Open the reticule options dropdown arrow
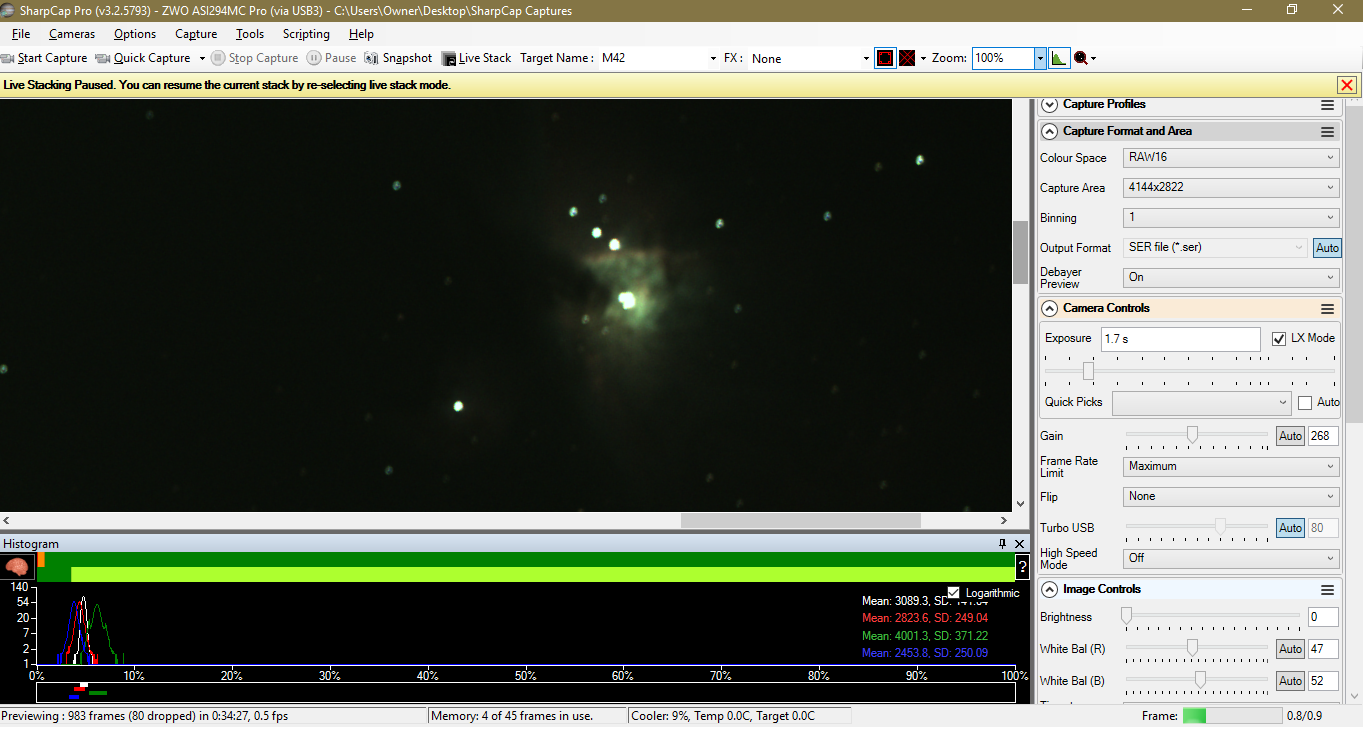 coord(923,58)
